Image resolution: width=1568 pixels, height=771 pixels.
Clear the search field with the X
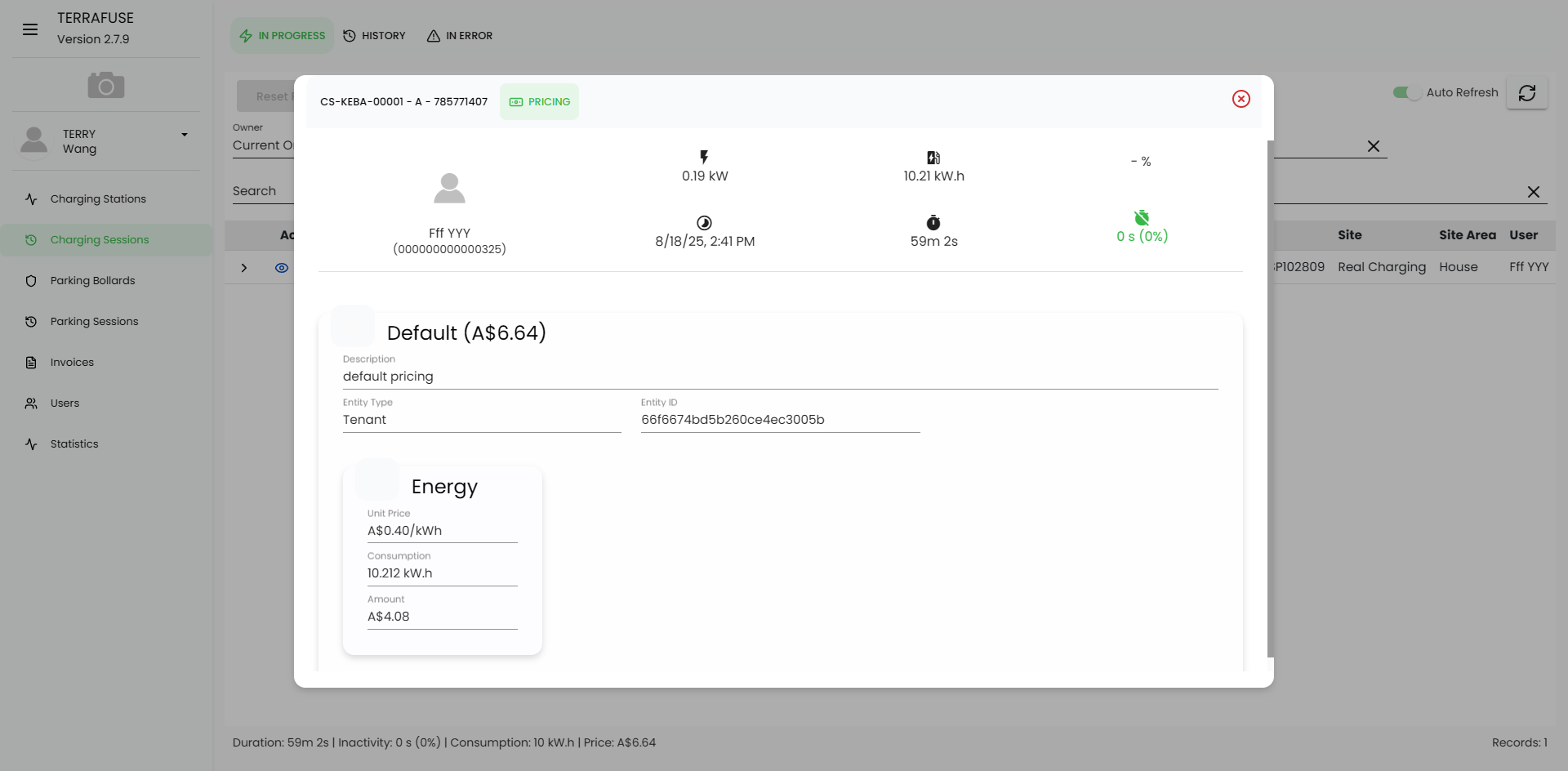tap(1533, 192)
